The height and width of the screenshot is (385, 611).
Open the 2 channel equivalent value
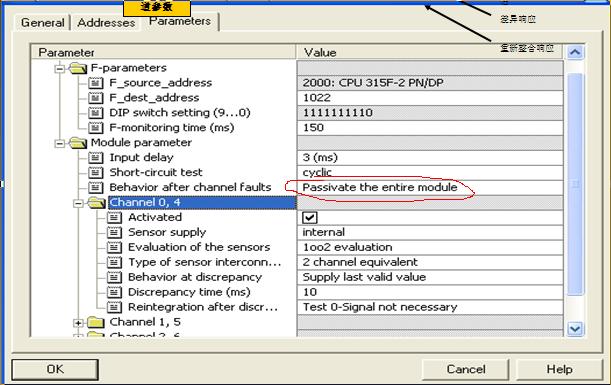pos(430,262)
